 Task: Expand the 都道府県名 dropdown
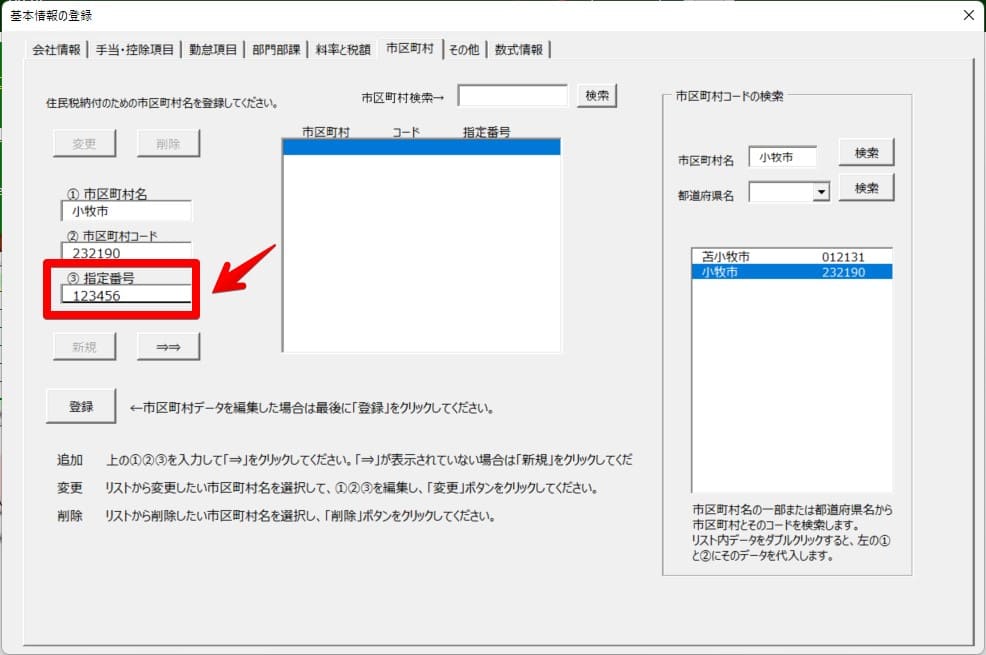click(821, 191)
